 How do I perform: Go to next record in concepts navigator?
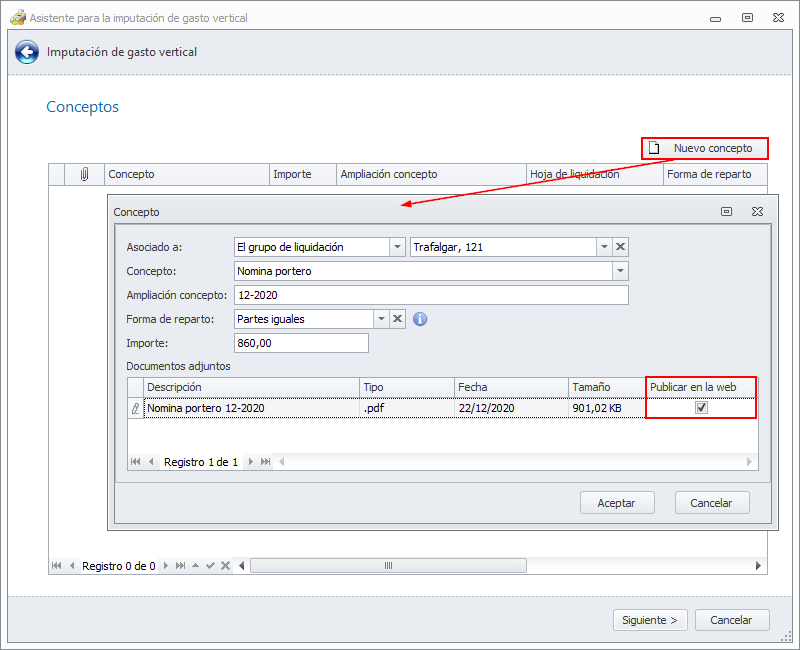(x=166, y=565)
